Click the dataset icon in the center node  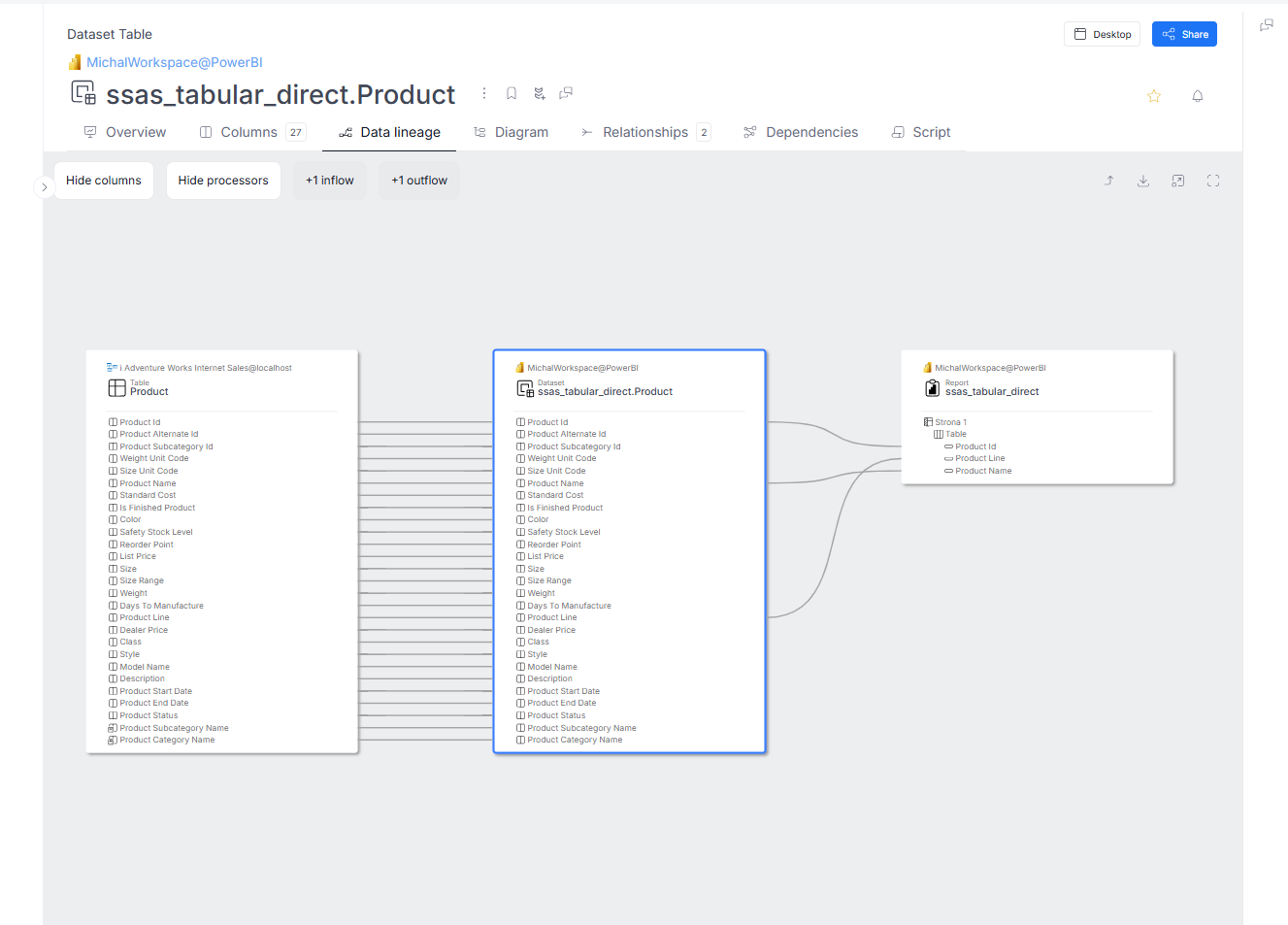[x=525, y=388]
